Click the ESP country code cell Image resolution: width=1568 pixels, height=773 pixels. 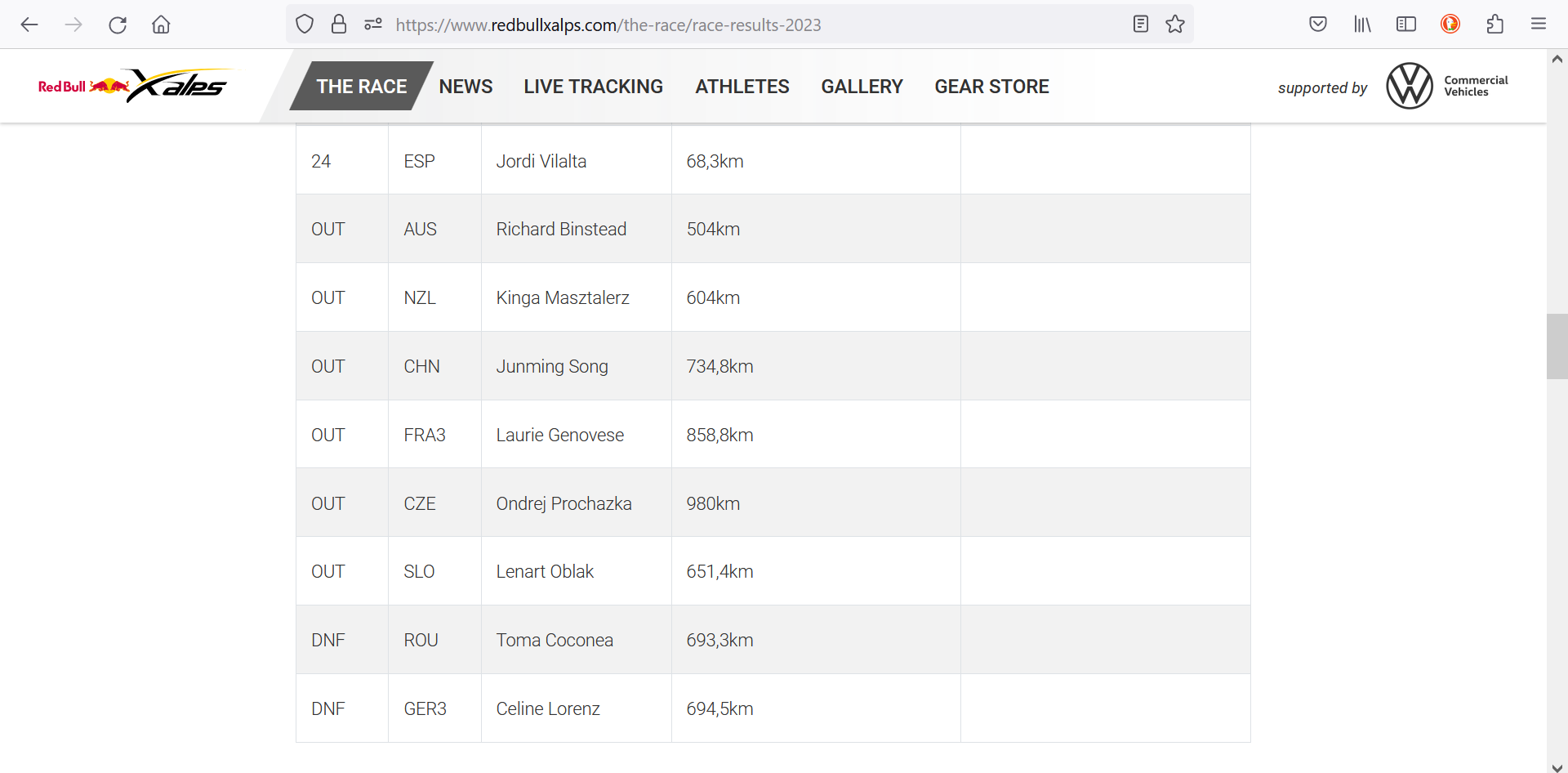coord(434,160)
